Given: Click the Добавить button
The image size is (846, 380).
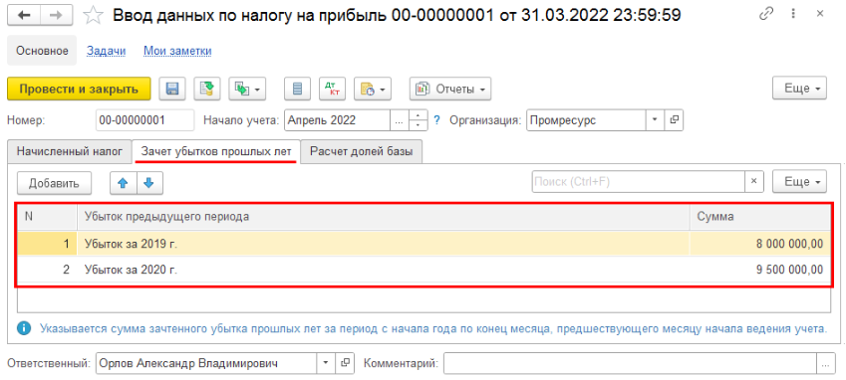Looking at the screenshot, I should (x=54, y=183).
